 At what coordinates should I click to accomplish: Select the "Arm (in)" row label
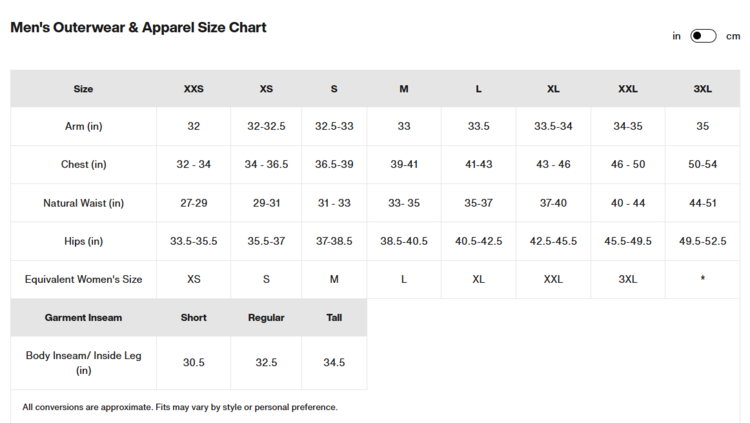click(83, 126)
